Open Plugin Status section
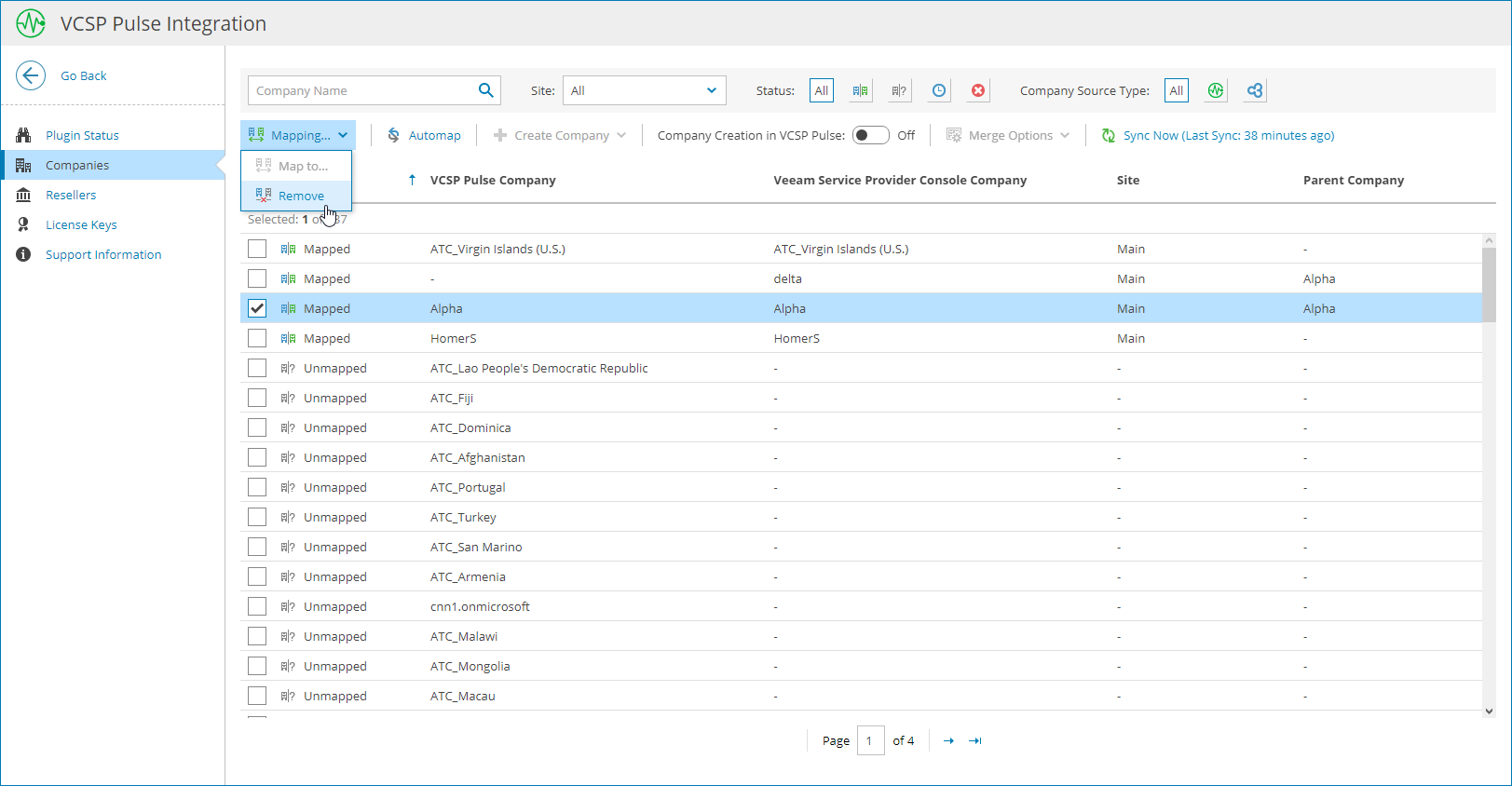This screenshot has height=786, width=1512. coord(82,135)
